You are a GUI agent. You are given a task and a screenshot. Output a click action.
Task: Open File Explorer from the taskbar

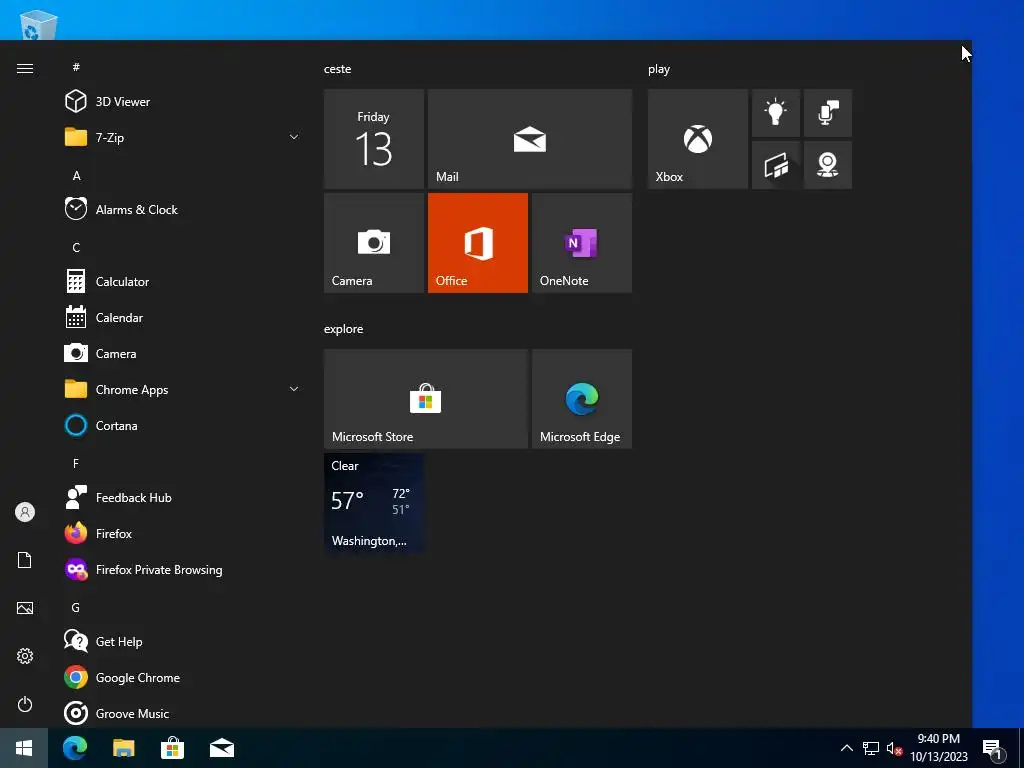[123, 748]
